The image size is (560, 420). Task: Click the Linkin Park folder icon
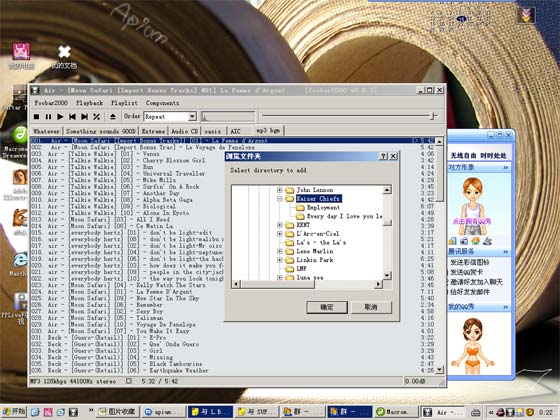point(290,260)
